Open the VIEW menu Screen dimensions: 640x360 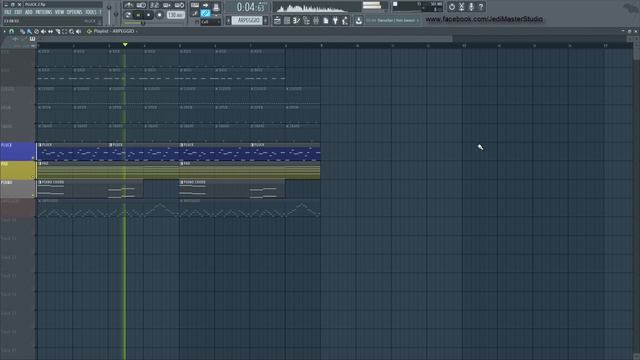click(x=60, y=12)
